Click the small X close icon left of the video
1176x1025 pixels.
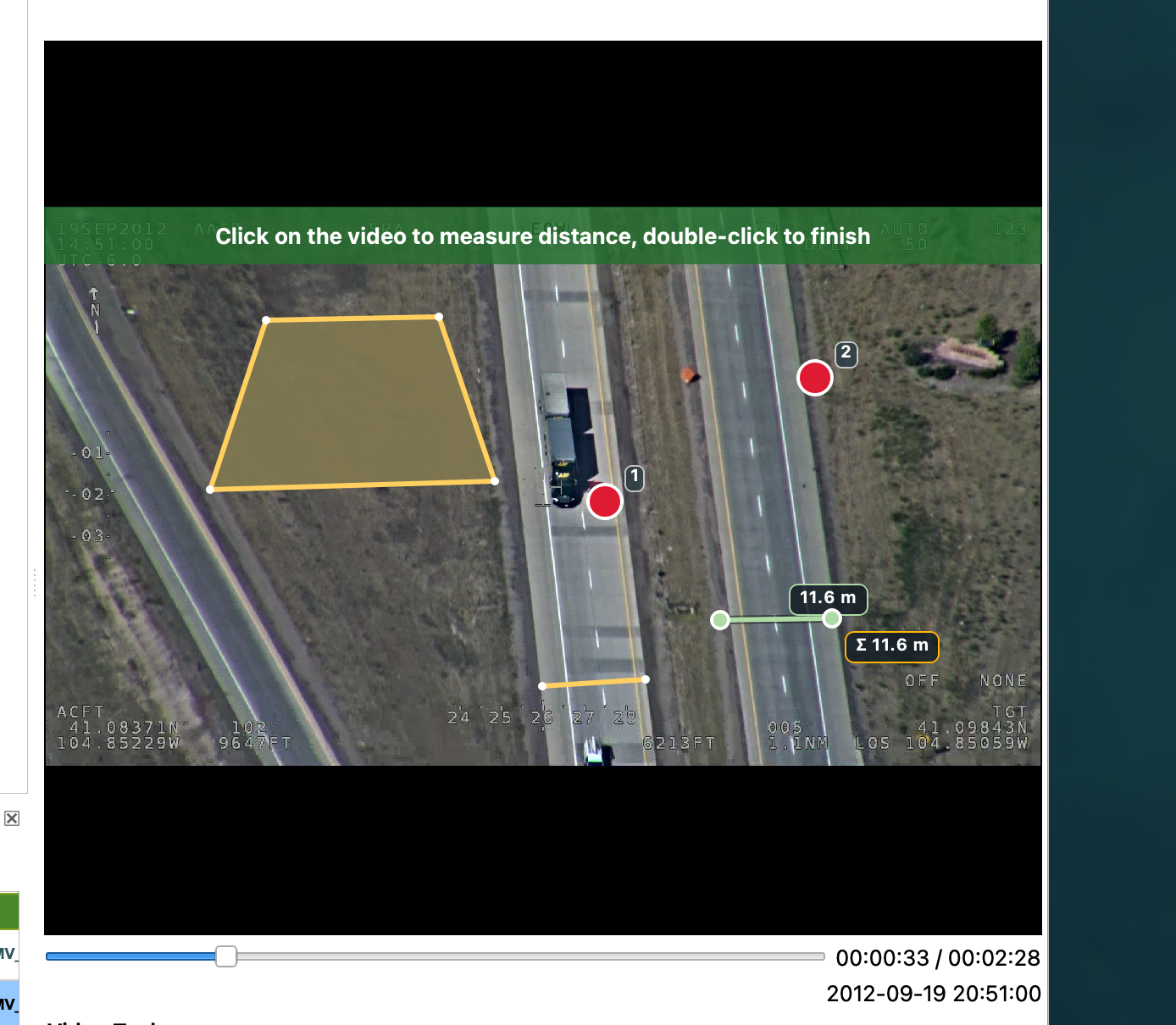(x=12, y=818)
